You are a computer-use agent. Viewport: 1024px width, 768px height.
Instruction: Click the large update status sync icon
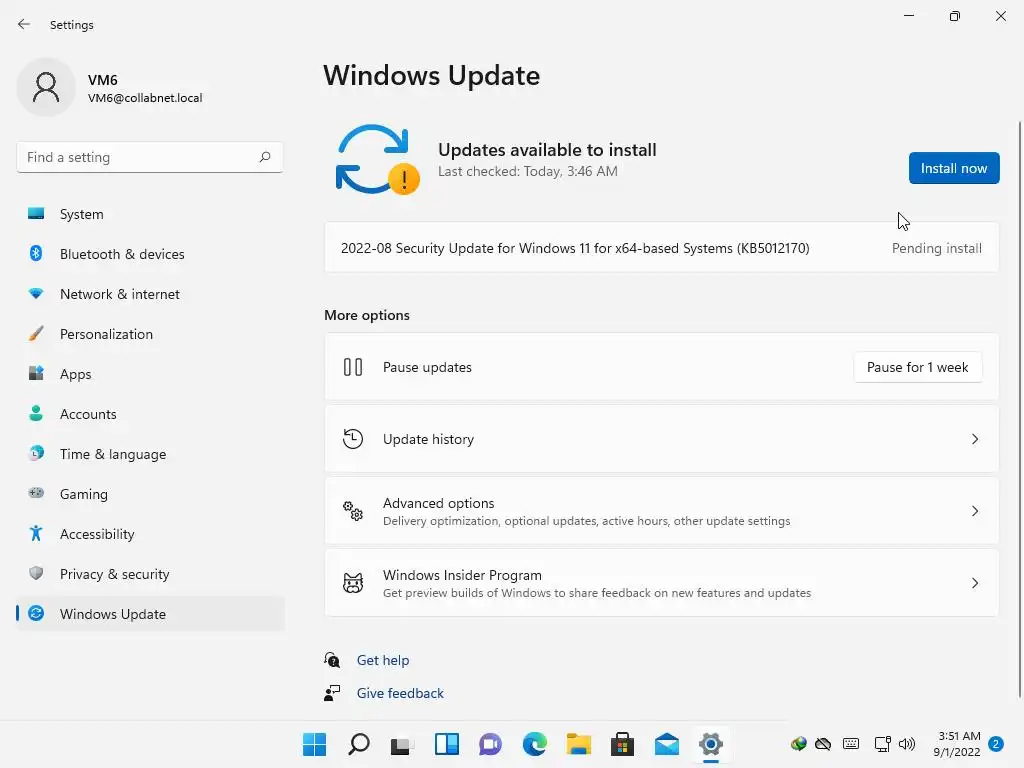[x=377, y=159]
